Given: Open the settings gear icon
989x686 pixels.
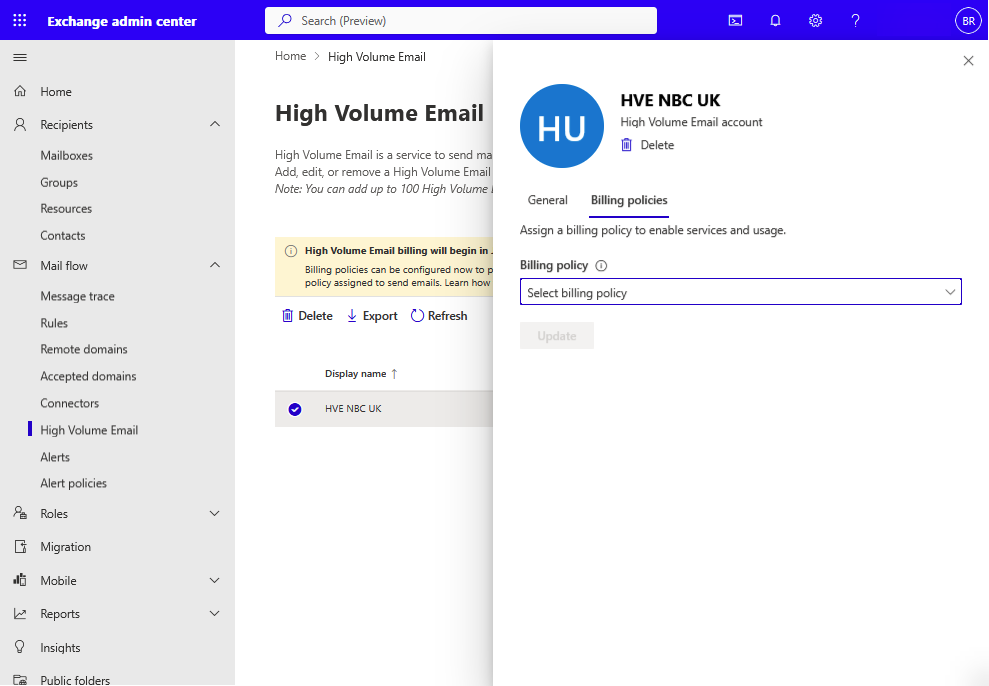Looking at the screenshot, I should coord(815,20).
